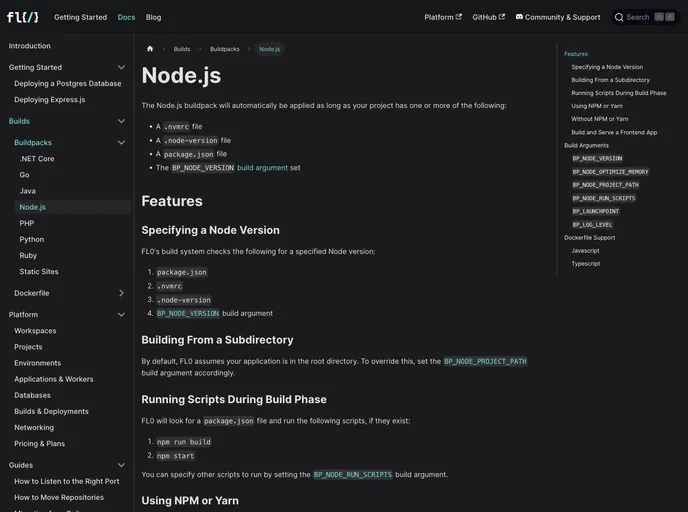The image size is (688, 512).
Task: Collapse the Getting Started sidebar section
Action: (121, 67)
